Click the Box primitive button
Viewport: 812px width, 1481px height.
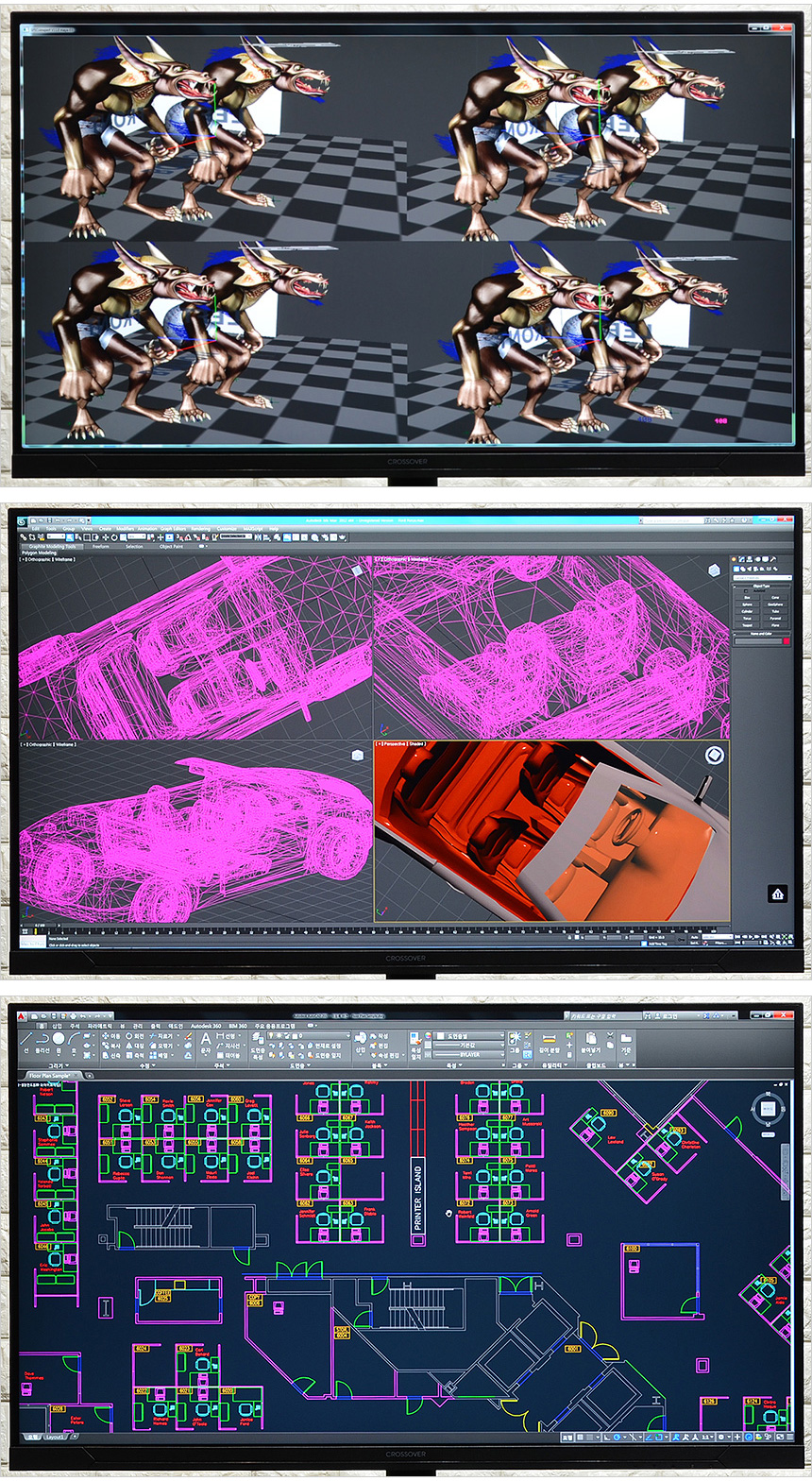(748, 598)
